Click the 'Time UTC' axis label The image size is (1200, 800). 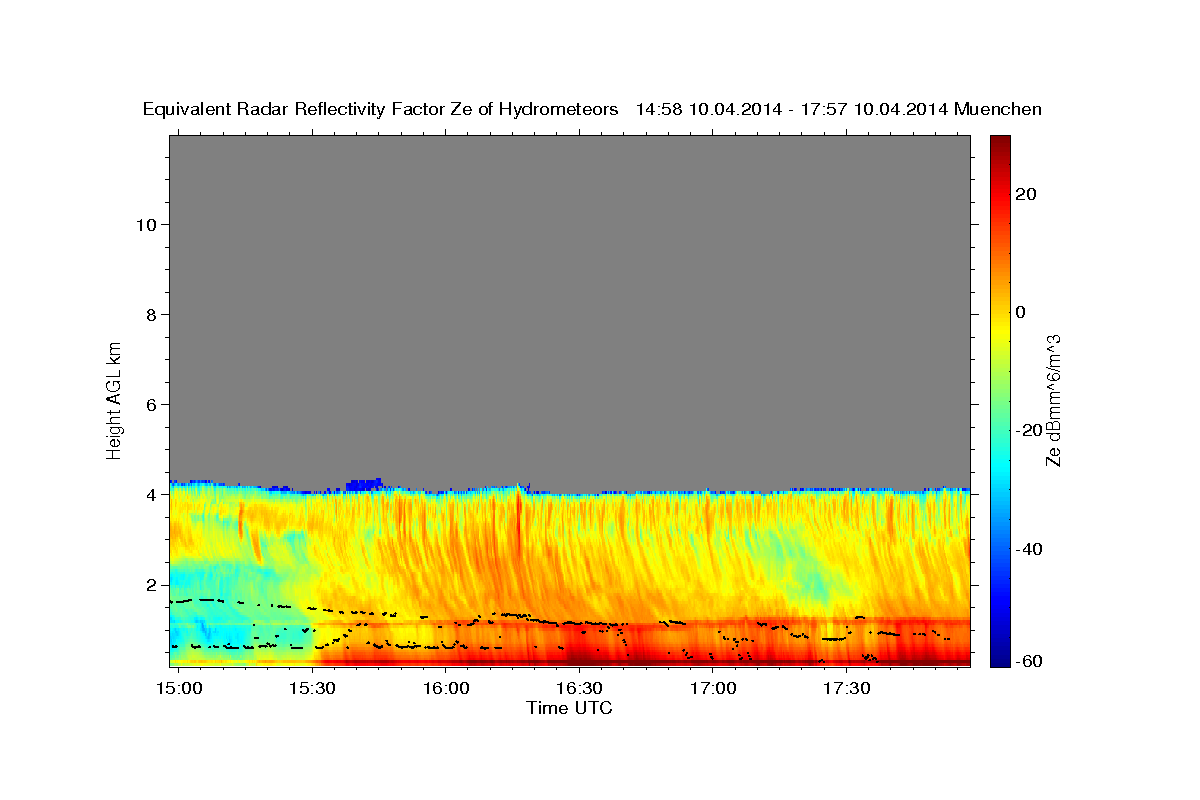569,709
